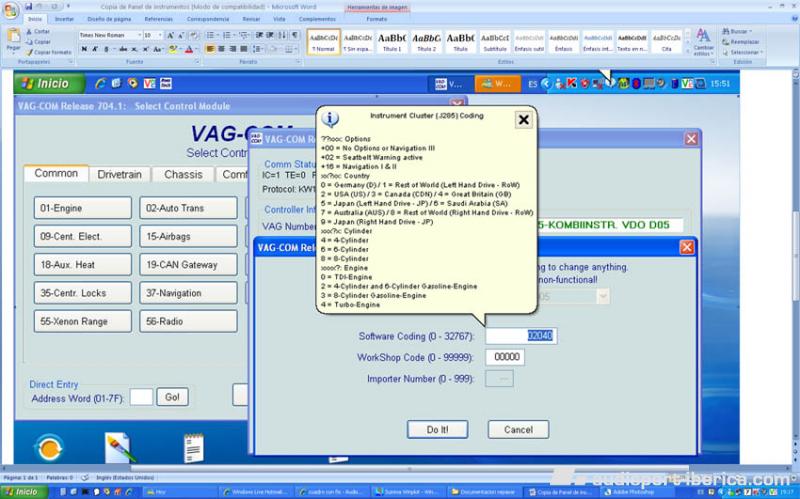
Task: Open the bullets list dropdown
Action: pos(218,35)
